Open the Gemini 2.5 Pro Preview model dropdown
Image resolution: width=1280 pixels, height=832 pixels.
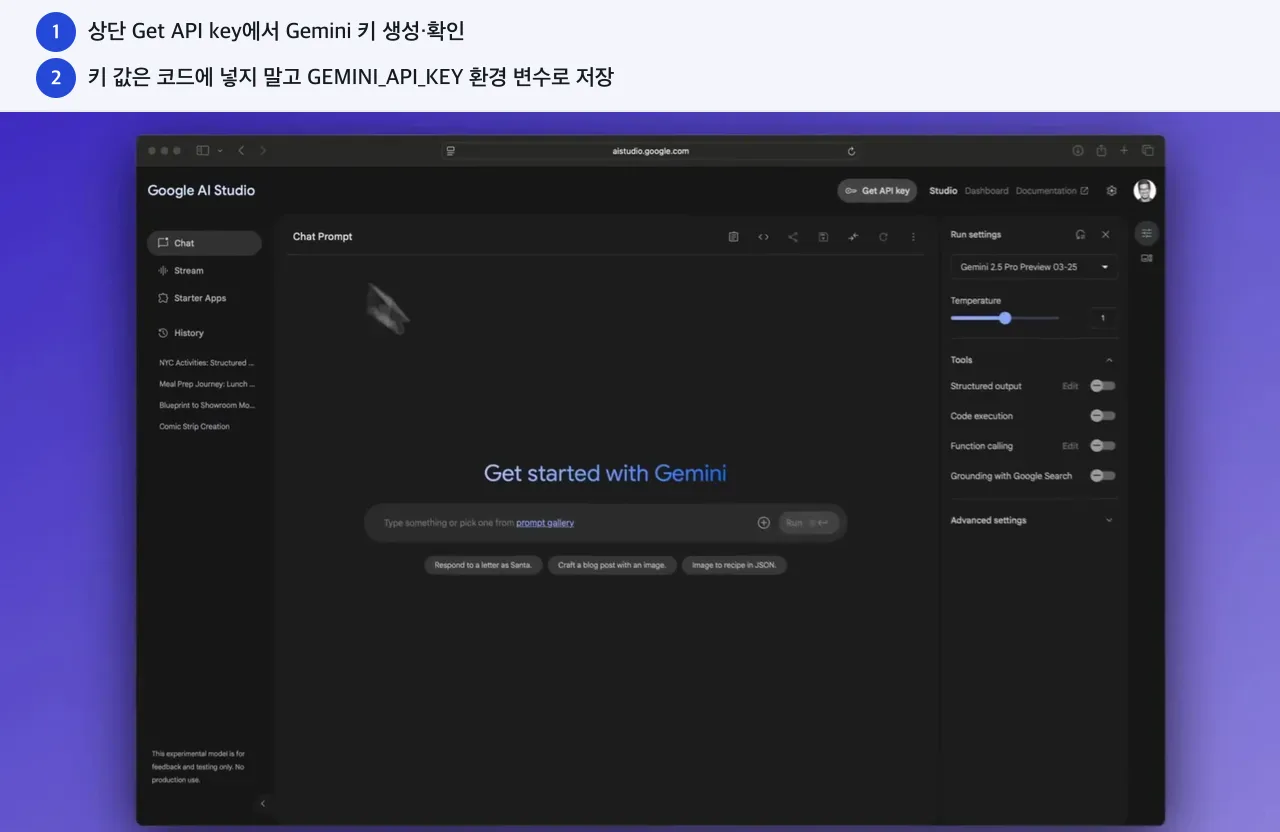coord(1034,267)
